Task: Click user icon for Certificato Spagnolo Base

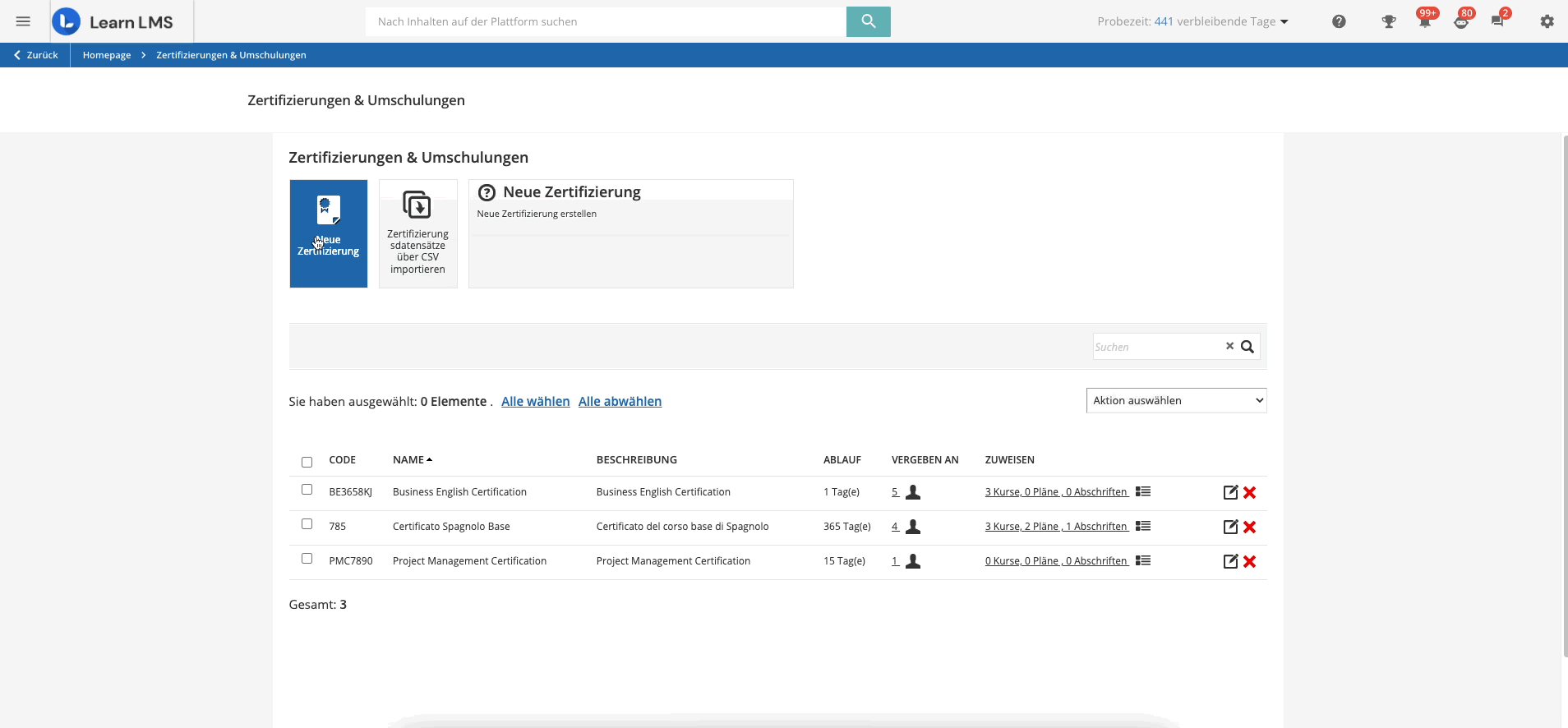Action: [913, 527]
